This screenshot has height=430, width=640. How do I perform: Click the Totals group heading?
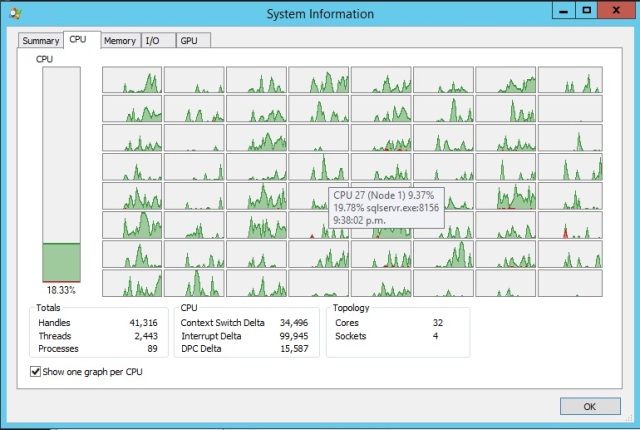tap(48, 308)
